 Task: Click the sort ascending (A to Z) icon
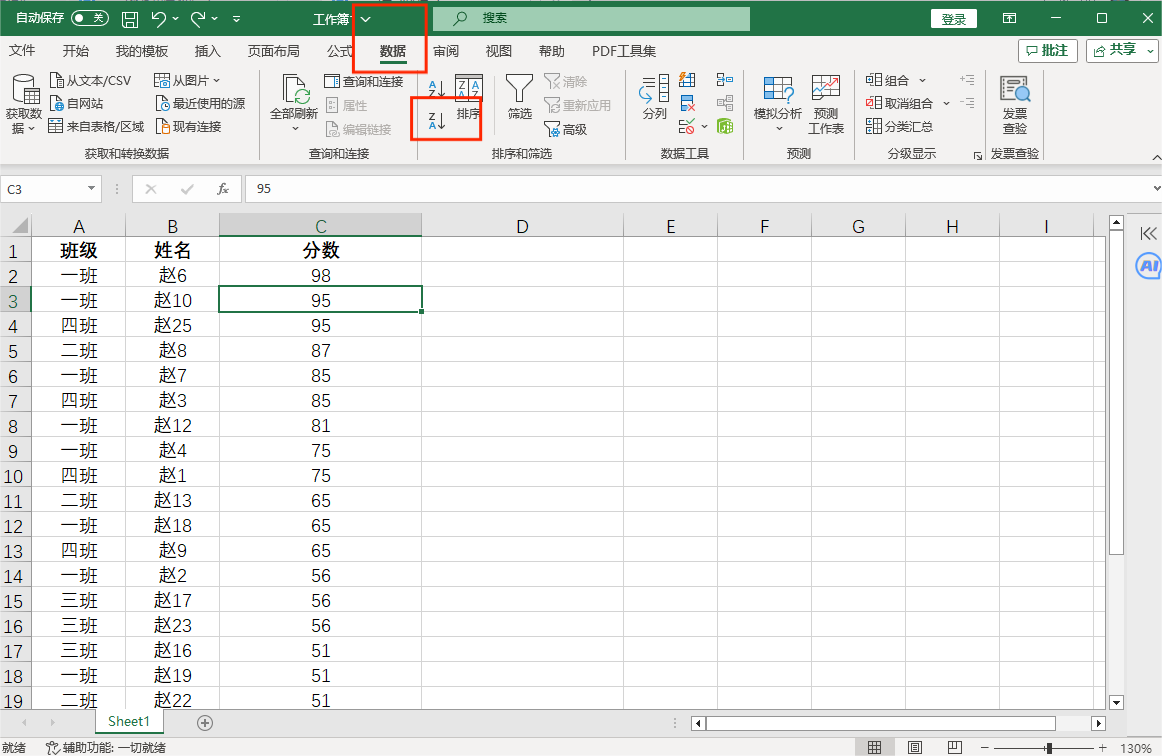[437, 89]
